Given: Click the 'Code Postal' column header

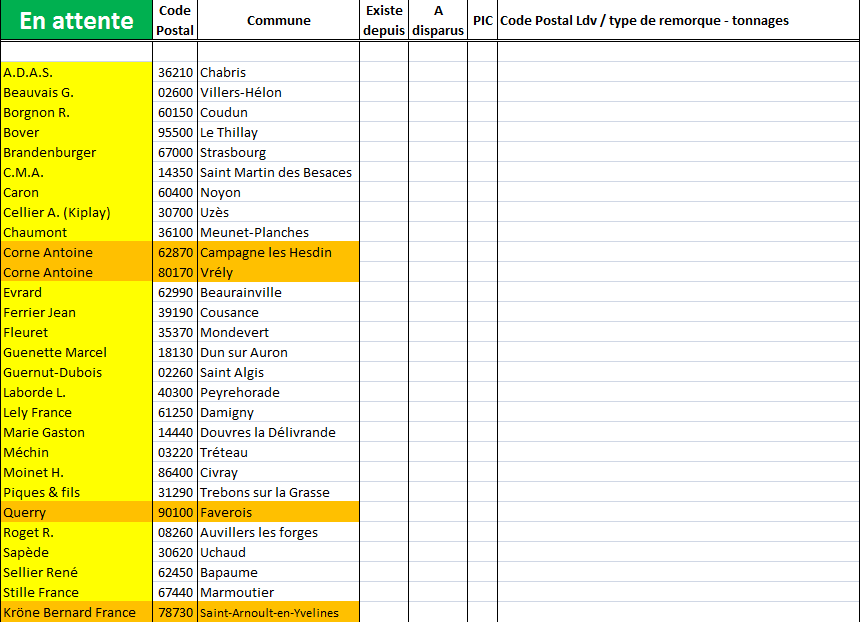Looking at the screenshot, I should coord(175,20).
